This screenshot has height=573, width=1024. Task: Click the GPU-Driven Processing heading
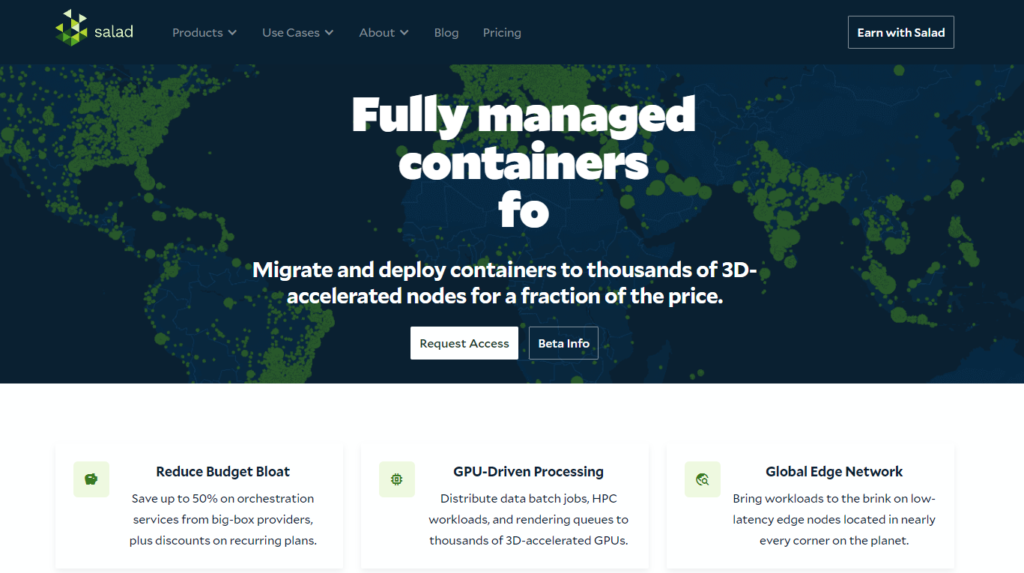tap(528, 472)
